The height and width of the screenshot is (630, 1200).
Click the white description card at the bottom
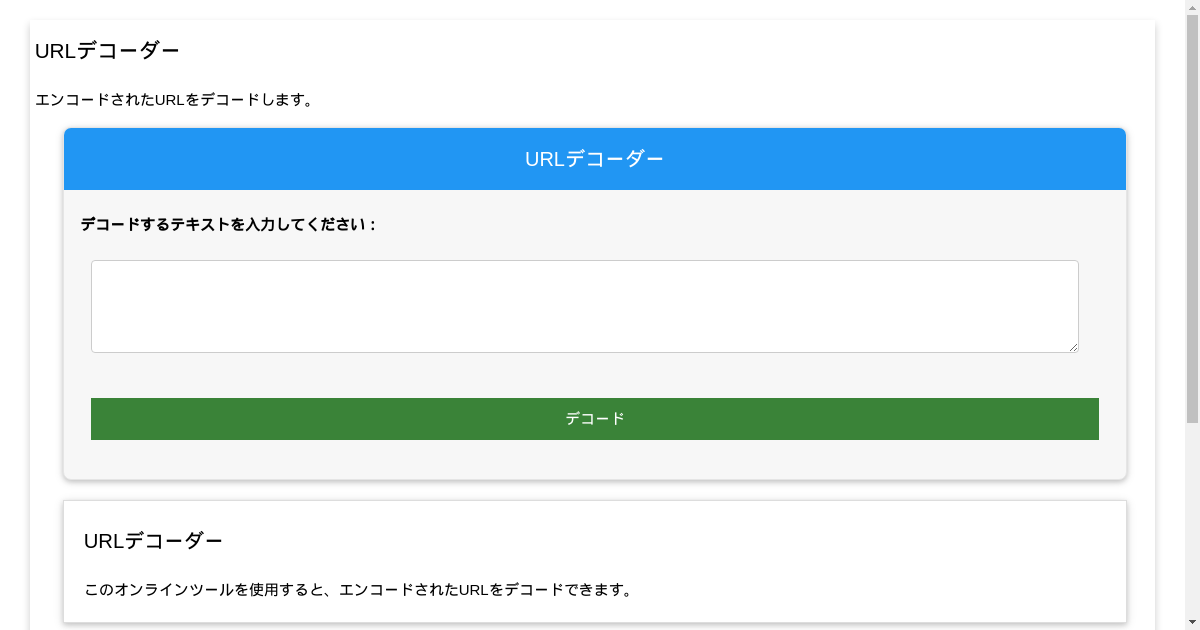(x=900, y=560)
